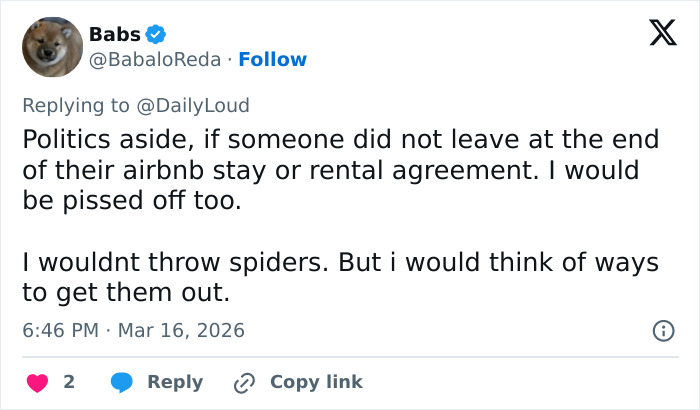Click the chain link icon

pos(244,382)
